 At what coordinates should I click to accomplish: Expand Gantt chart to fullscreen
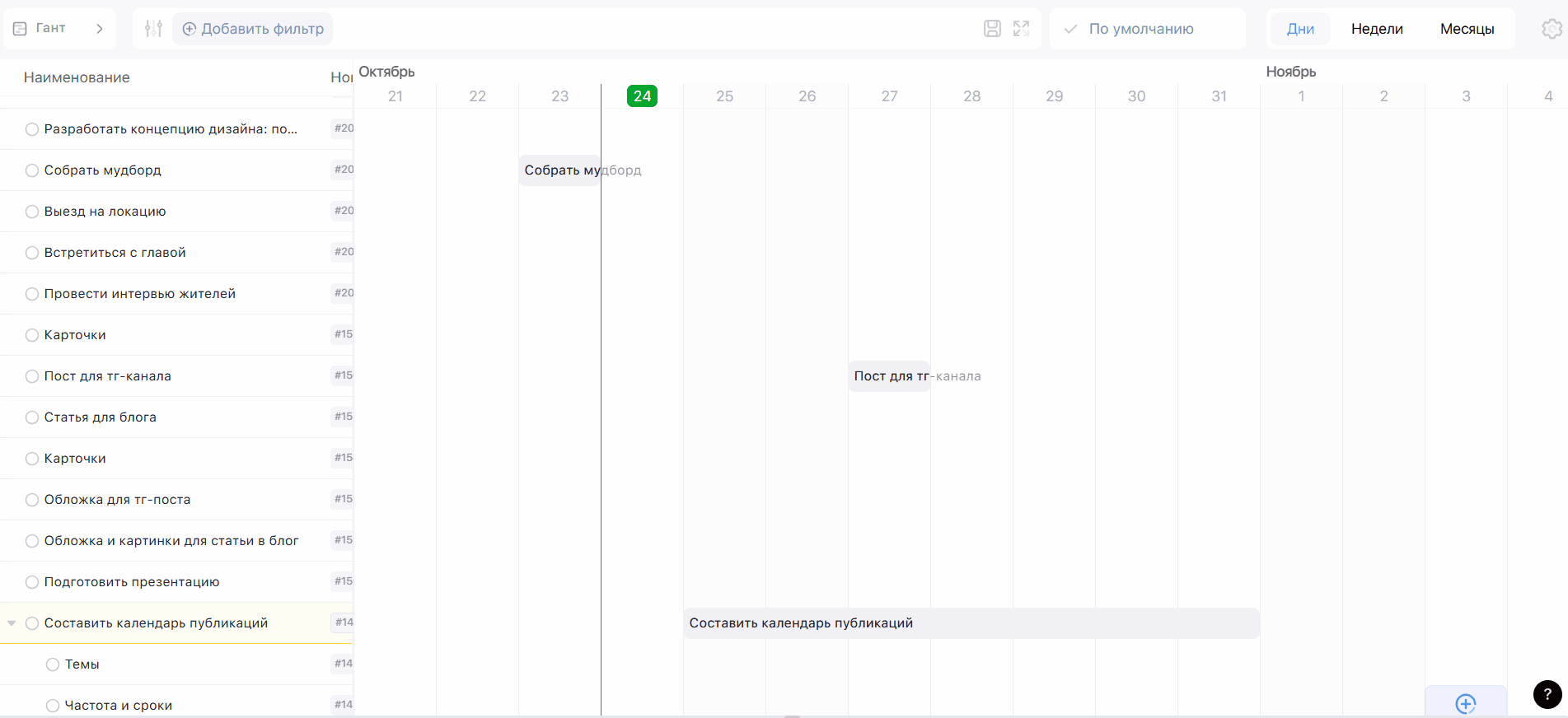(x=1021, y=29)
